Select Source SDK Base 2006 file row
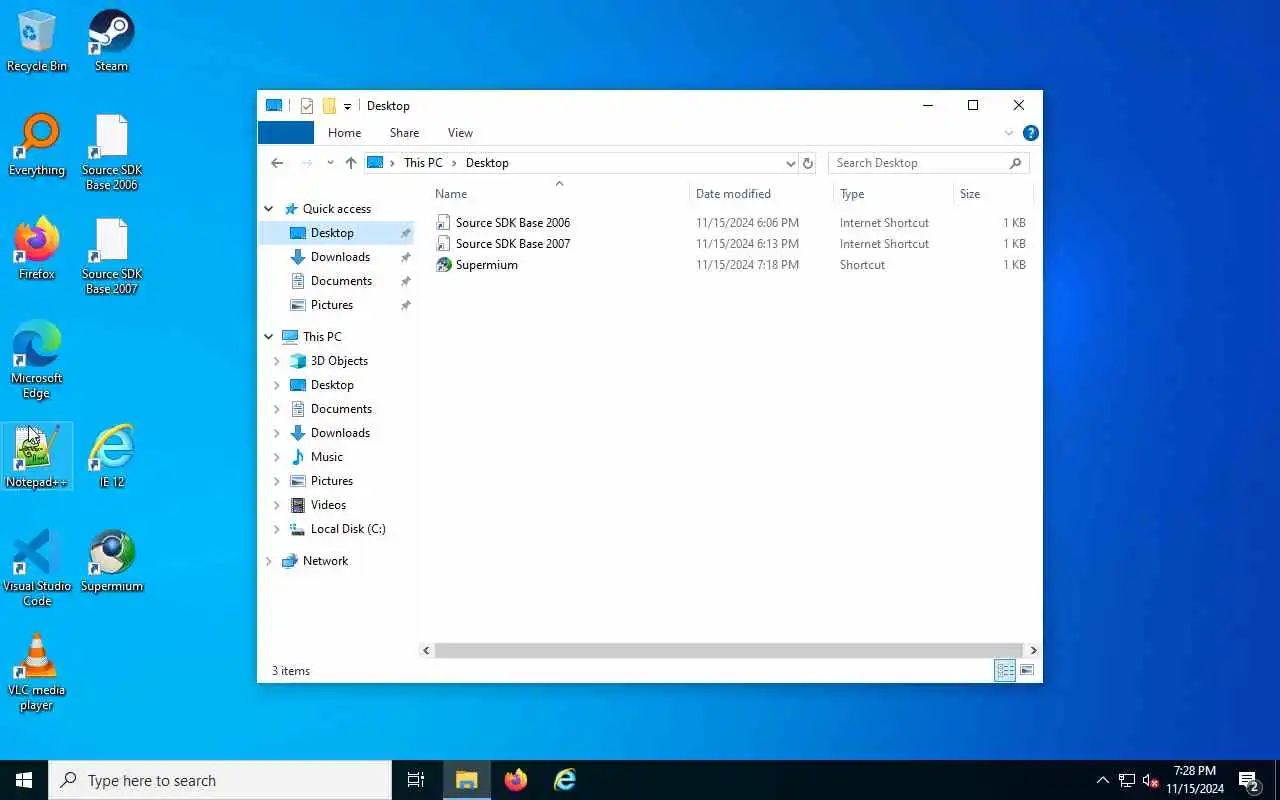Screen dimensions: 1280x800 (732, 223)
